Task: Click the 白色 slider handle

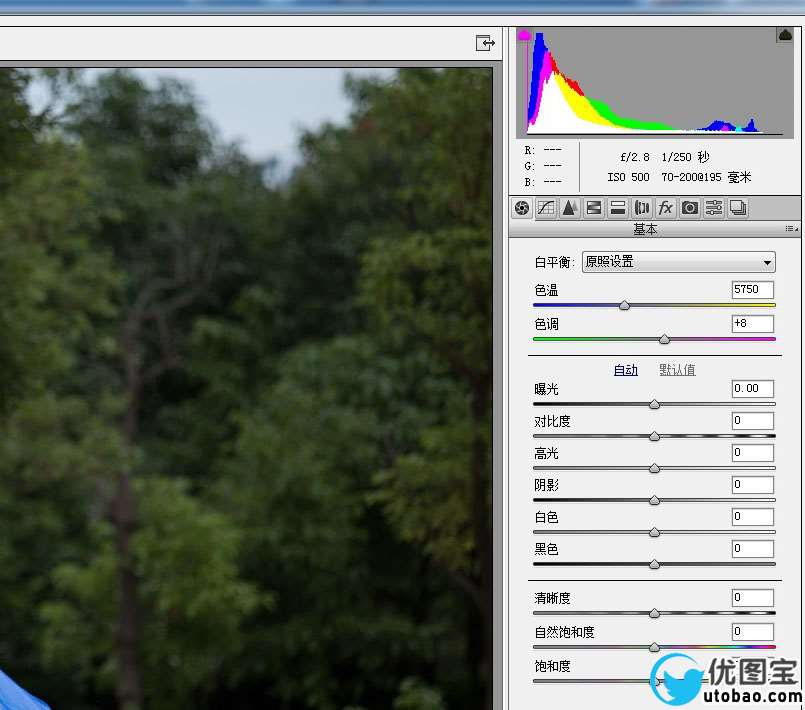Action: click(x=654, y=532)
